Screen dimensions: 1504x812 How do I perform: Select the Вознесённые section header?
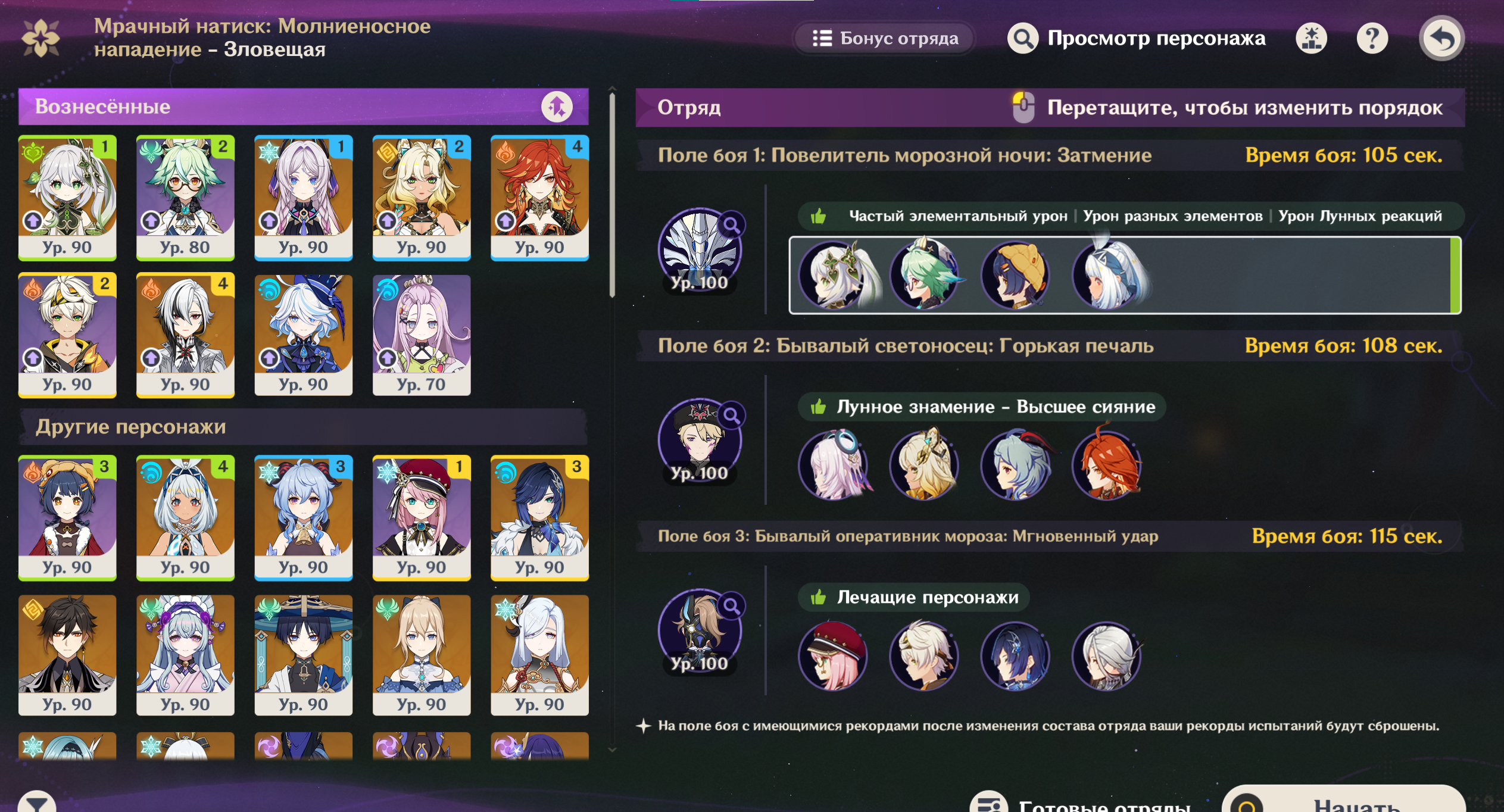pos(303,107)
